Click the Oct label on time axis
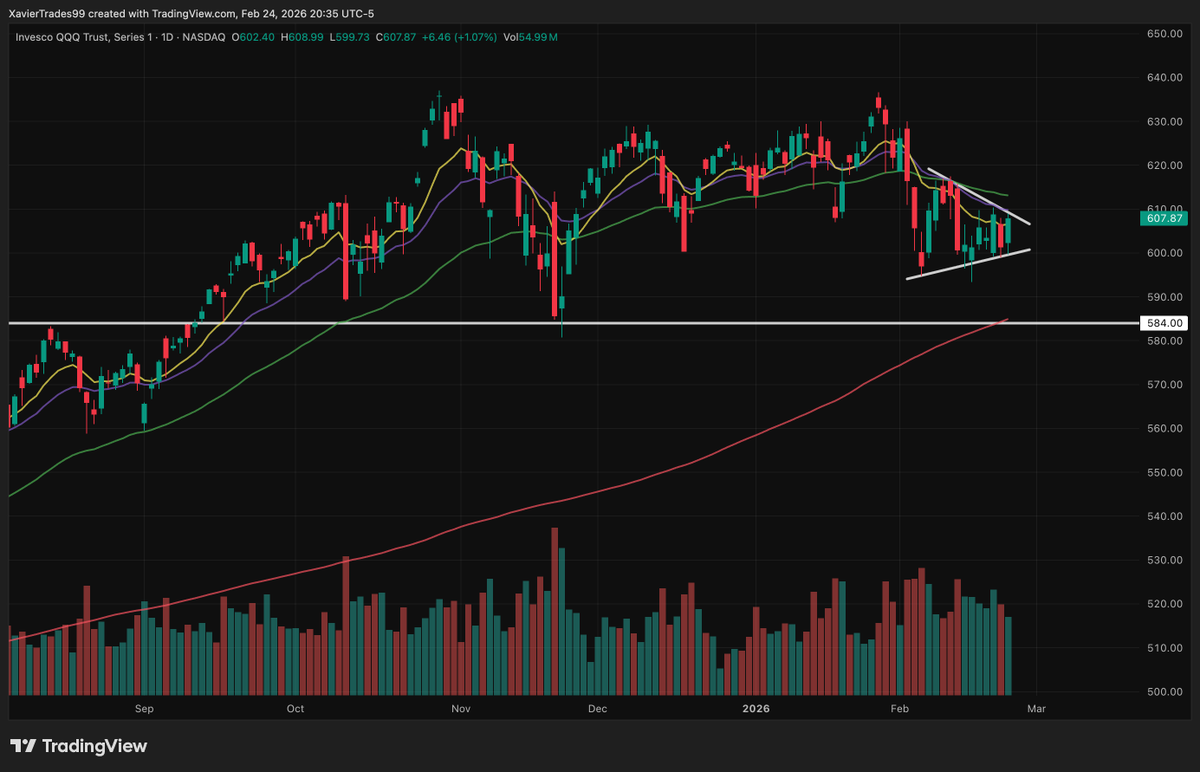The width and height of the screenshot is (1200, 772). click(295, 709)
